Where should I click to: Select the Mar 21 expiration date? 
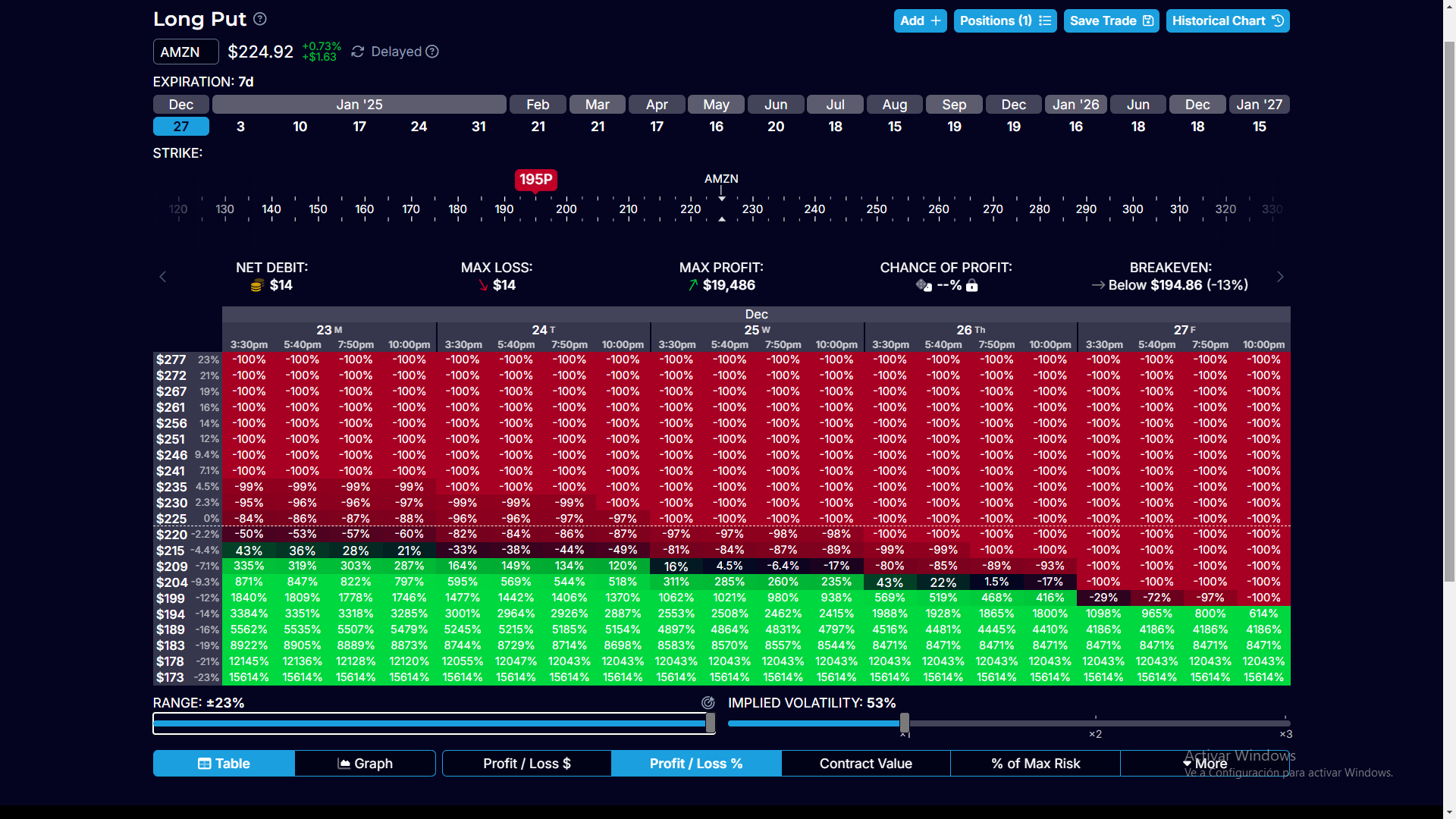coord(598,127)
